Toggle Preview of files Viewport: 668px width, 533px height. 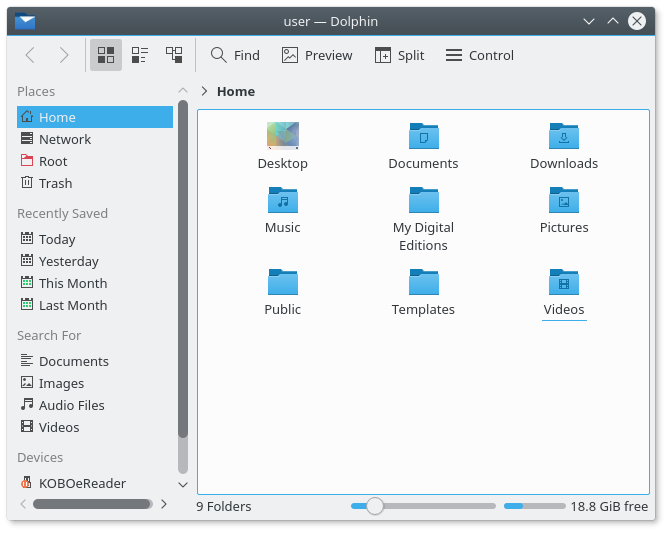pyautogui.click(x=317, y=55)
